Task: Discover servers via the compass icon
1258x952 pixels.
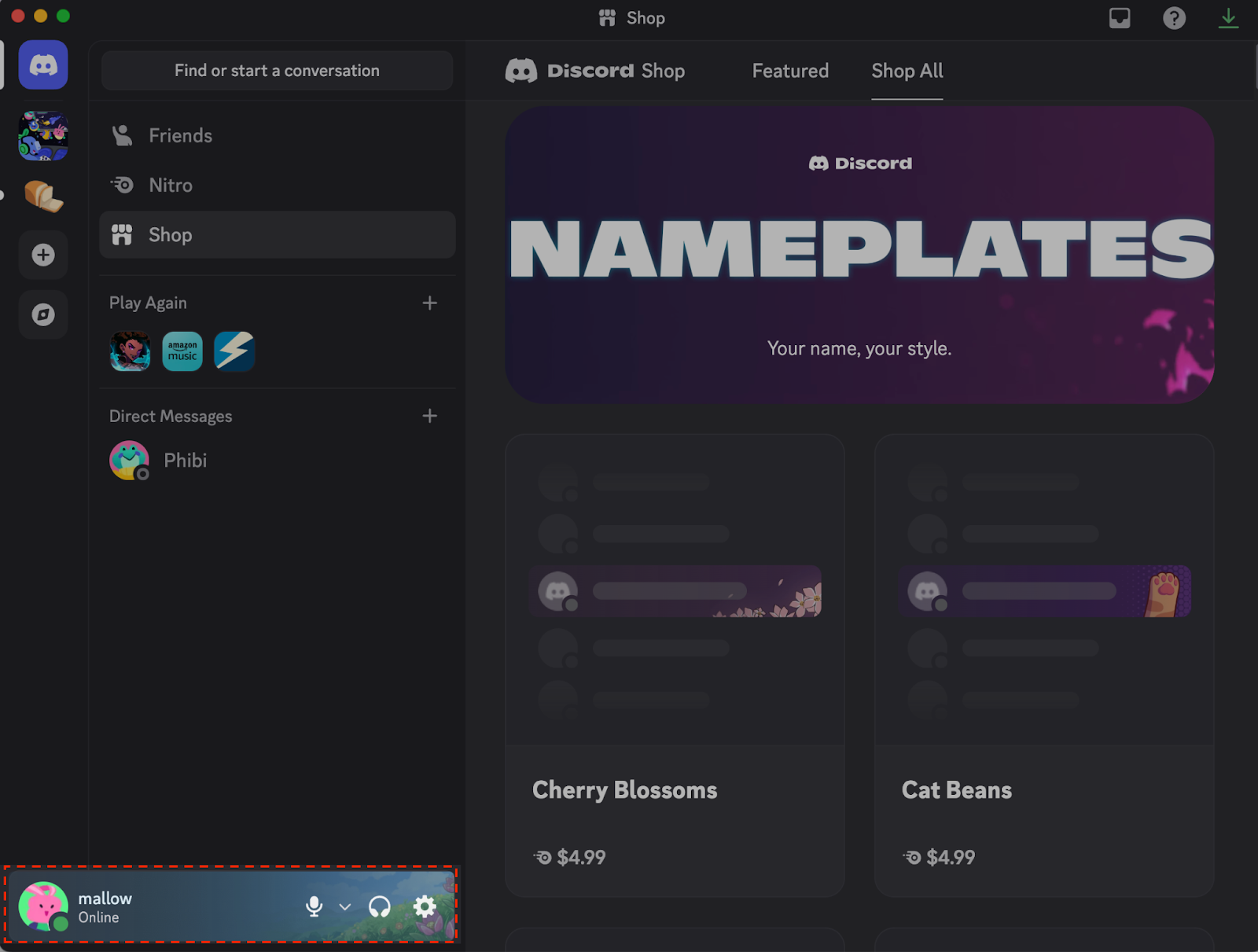Action: tap(42, 314)
